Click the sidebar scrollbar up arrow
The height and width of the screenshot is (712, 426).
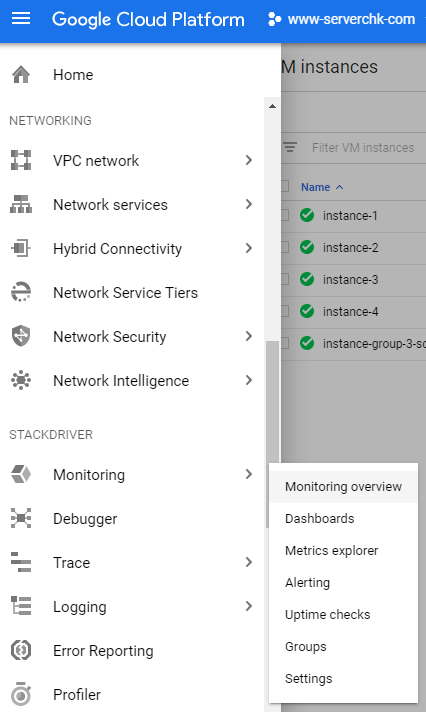[272, 106]
